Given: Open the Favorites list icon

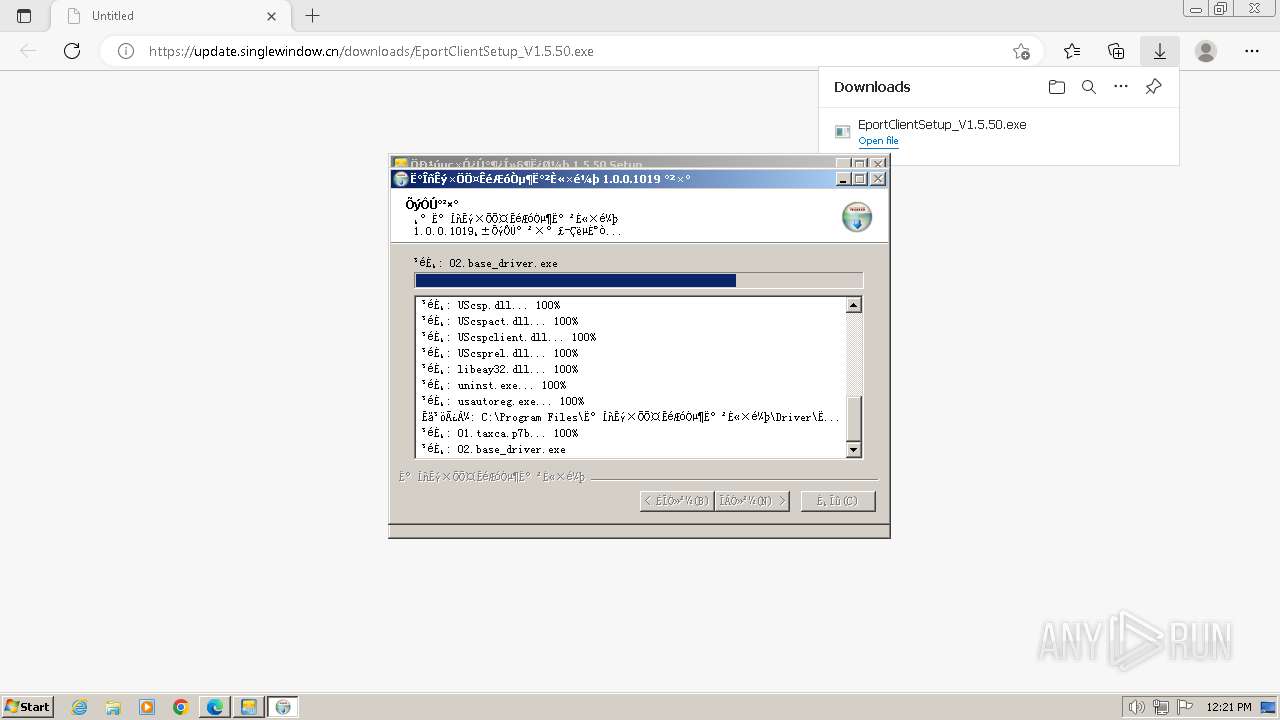Looking at the screenshot, I should click(1072, 51).
